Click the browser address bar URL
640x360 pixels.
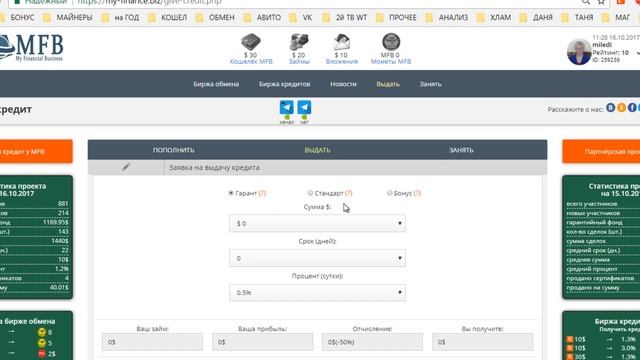coord(149,2)
